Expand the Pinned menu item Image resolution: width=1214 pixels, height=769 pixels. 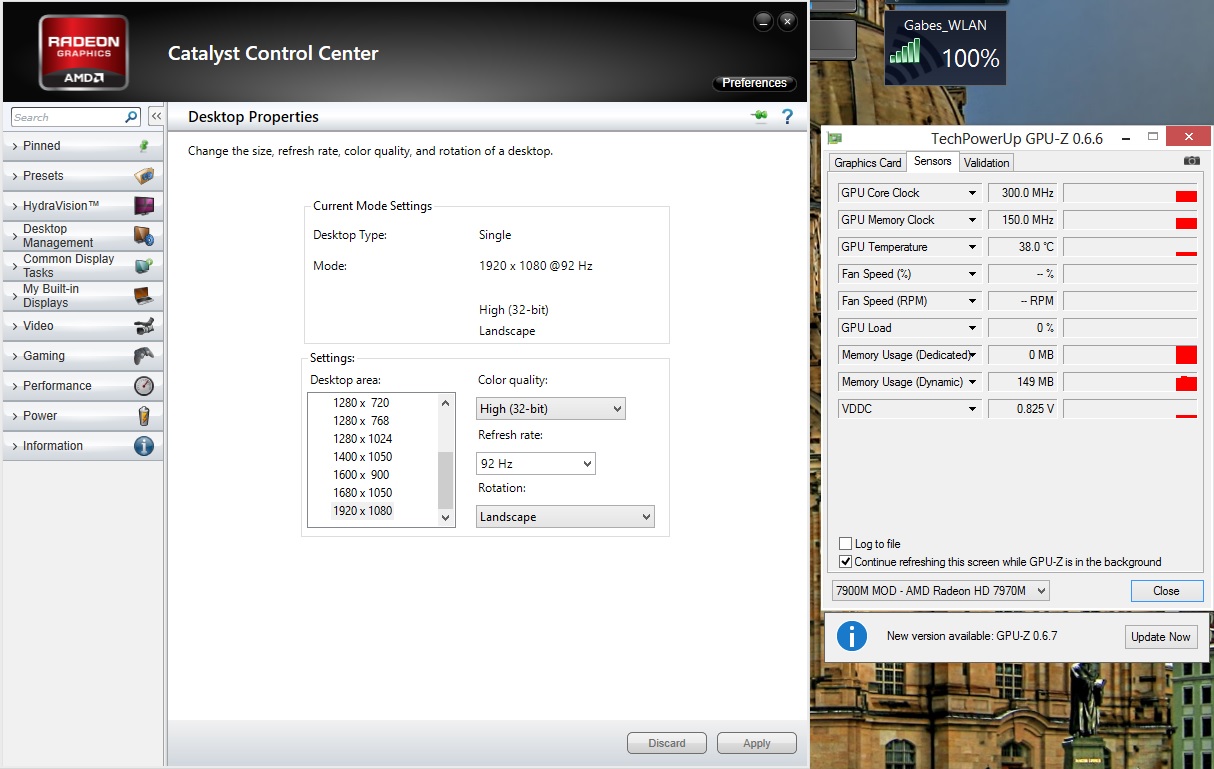click(83, 146)
